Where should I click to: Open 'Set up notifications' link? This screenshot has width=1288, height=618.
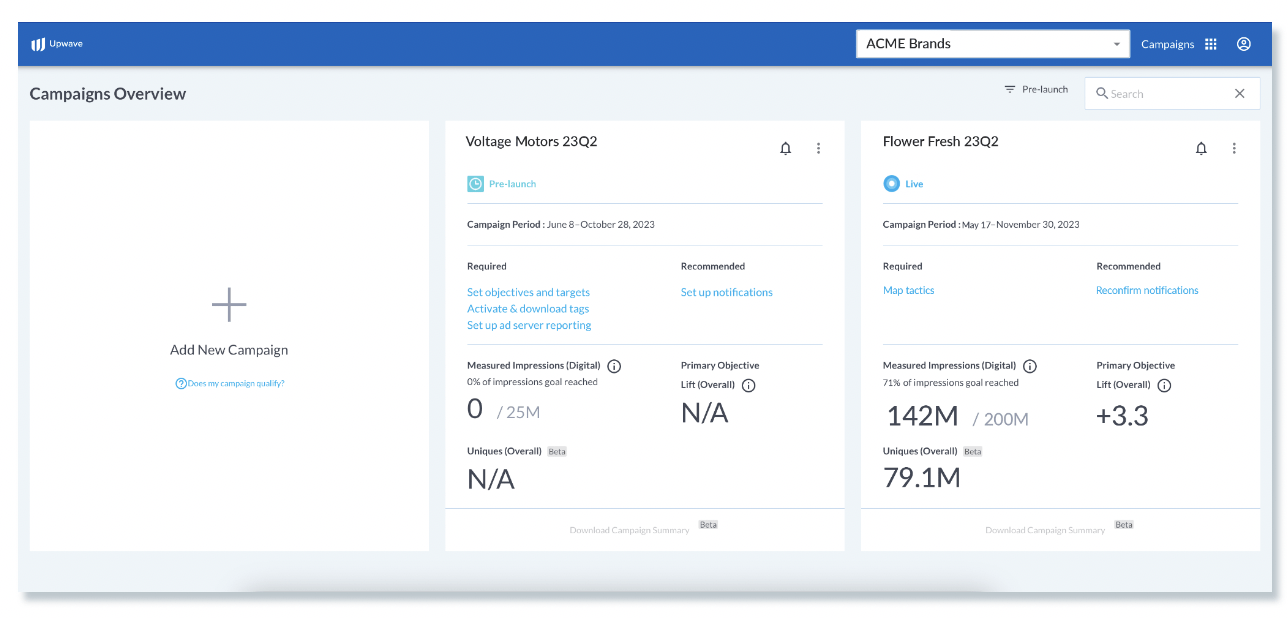(x=727, y=293)
